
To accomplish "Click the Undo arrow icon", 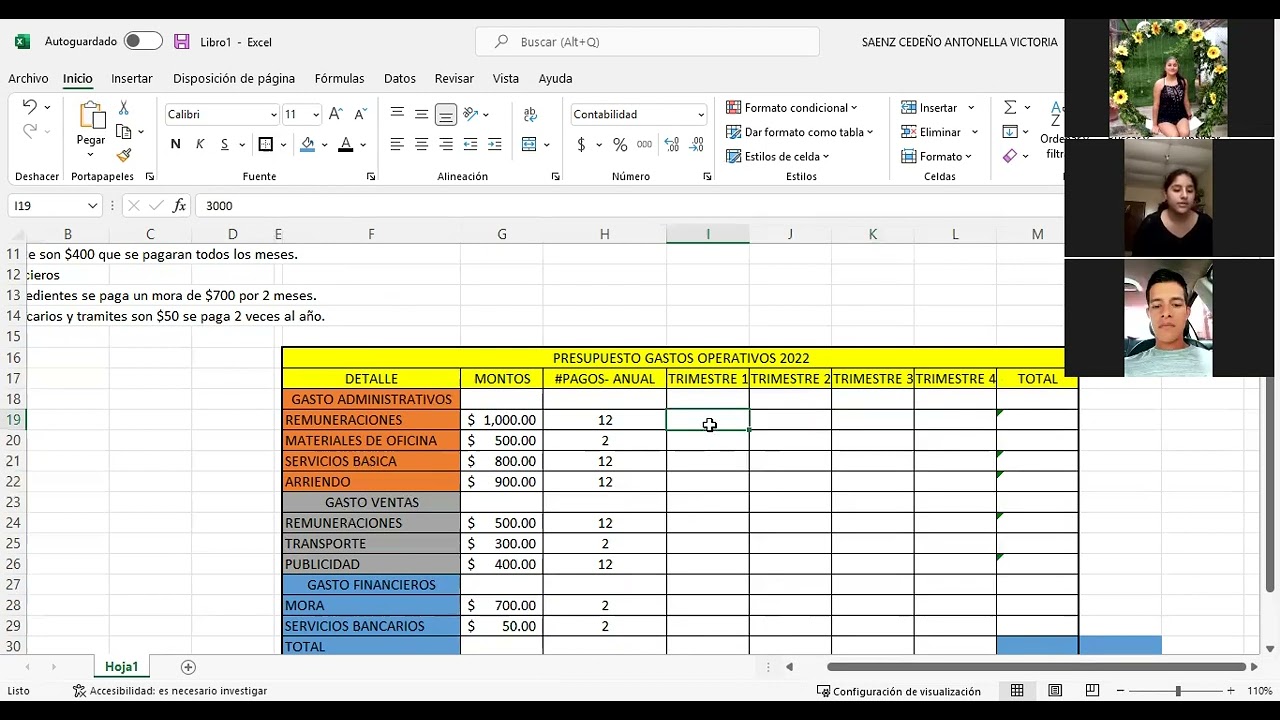I will [x=30, y=108].
